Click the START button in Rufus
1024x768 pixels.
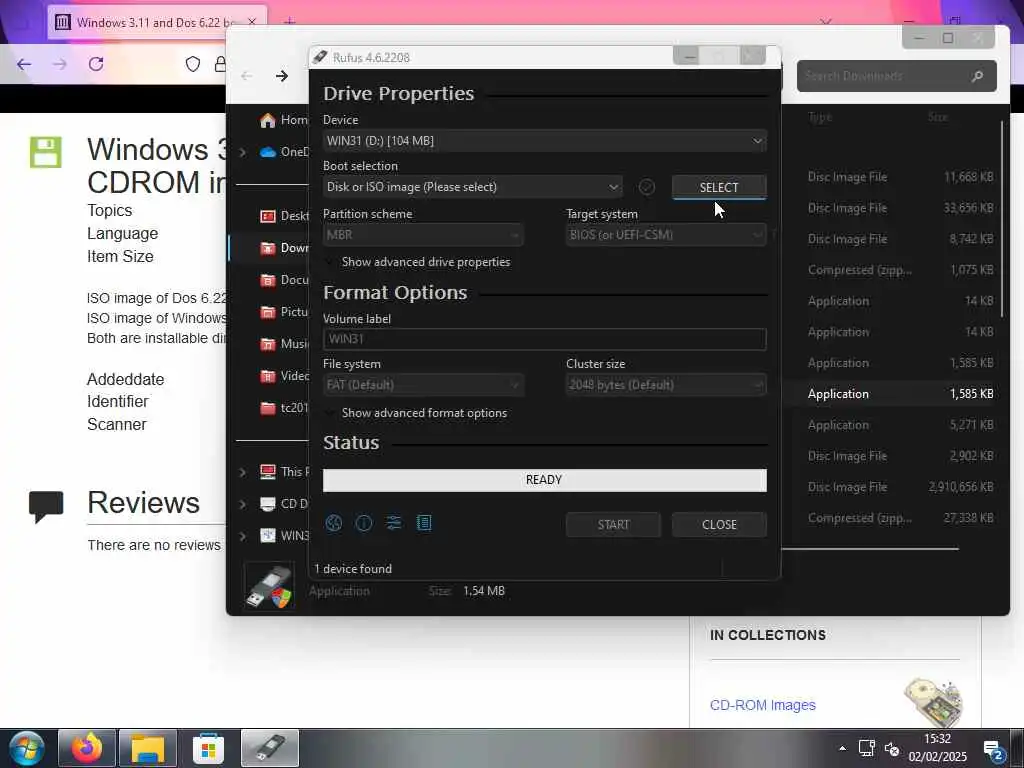613,524
